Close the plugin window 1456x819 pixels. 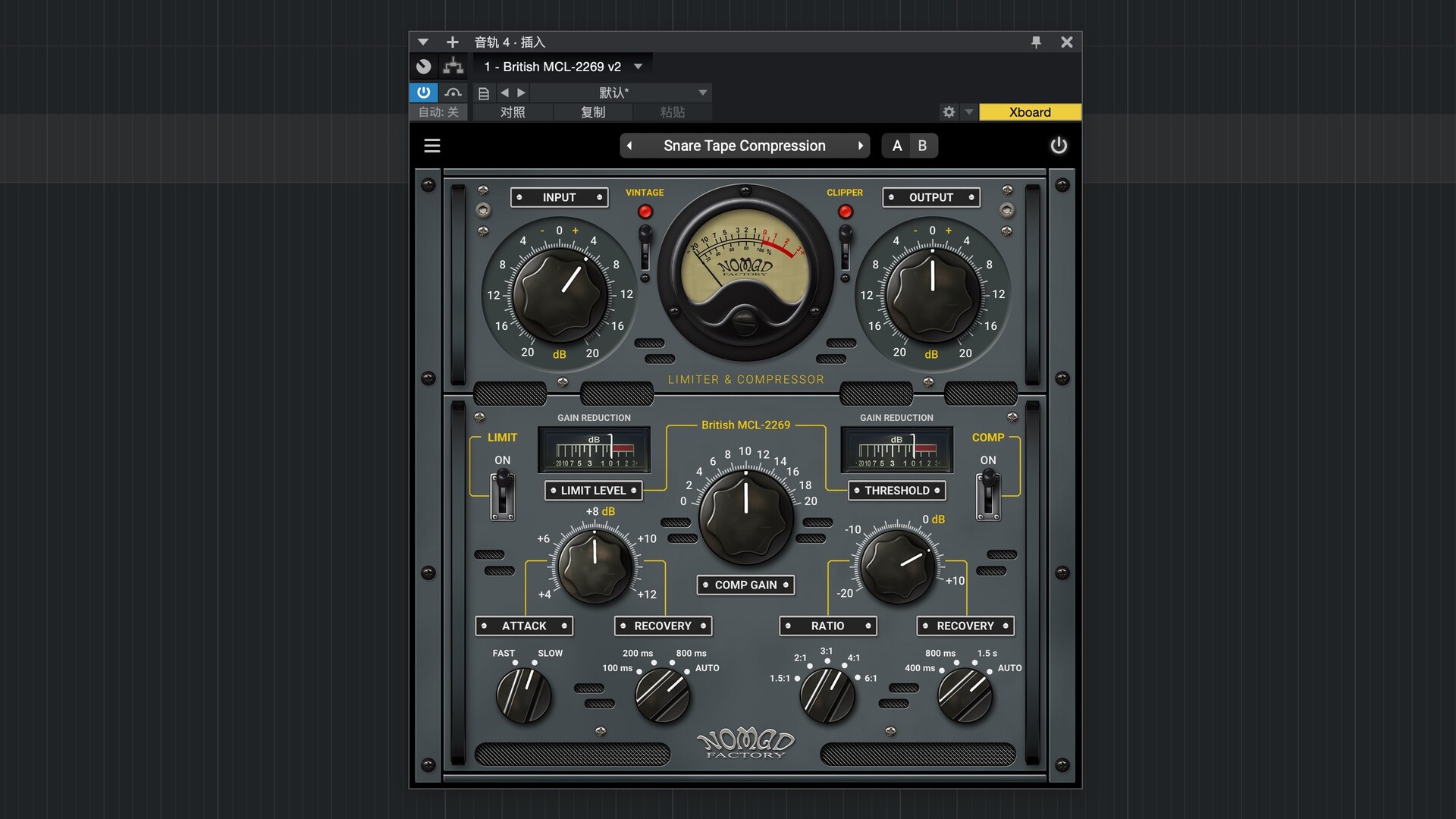1067,42
